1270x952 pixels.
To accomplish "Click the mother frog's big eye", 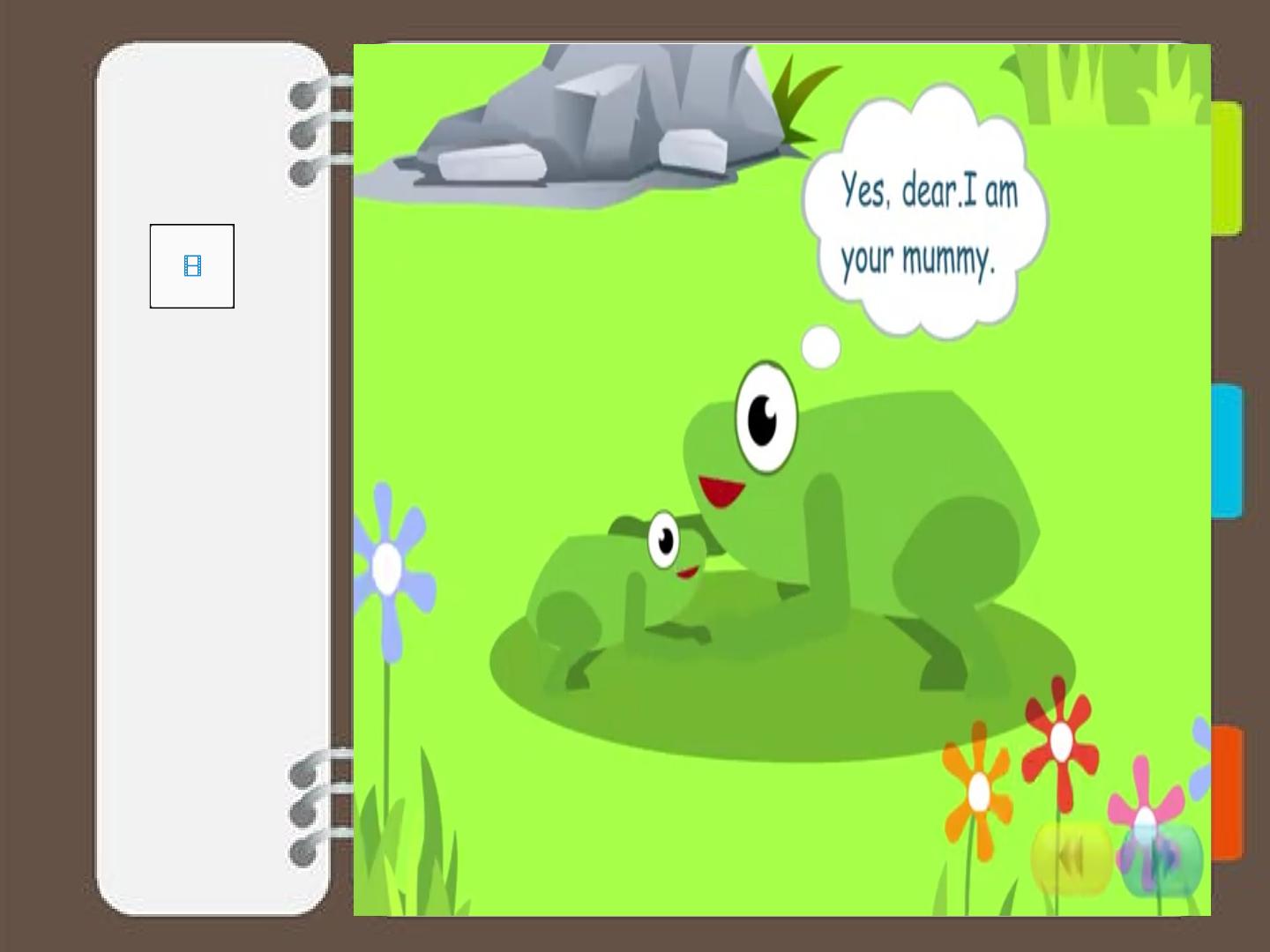I will pyautogui.click(x=766, y=417).
